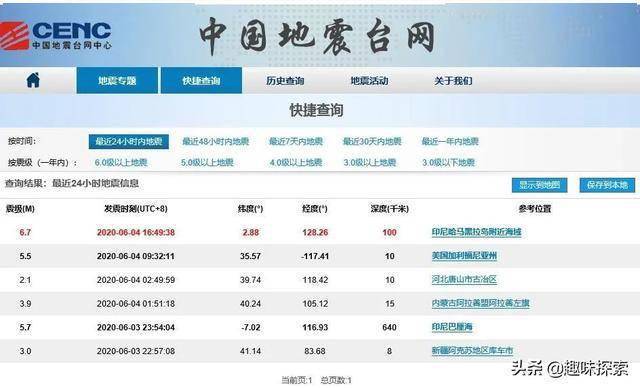Select time 2020-06-03 22:57:08
640x388 pixels.
pos(136,350)
